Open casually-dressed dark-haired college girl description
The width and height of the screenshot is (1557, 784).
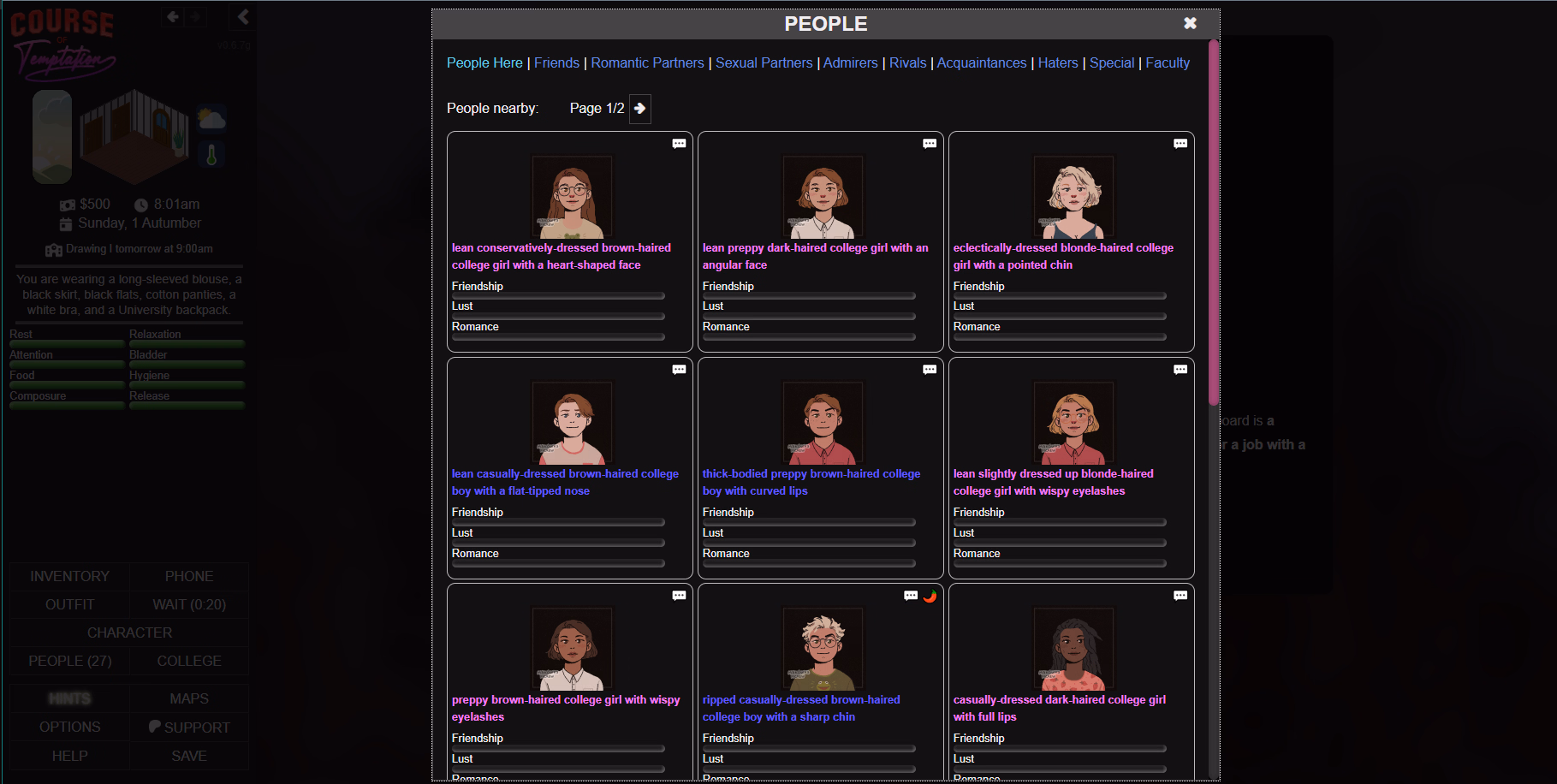coord(1059,708)
